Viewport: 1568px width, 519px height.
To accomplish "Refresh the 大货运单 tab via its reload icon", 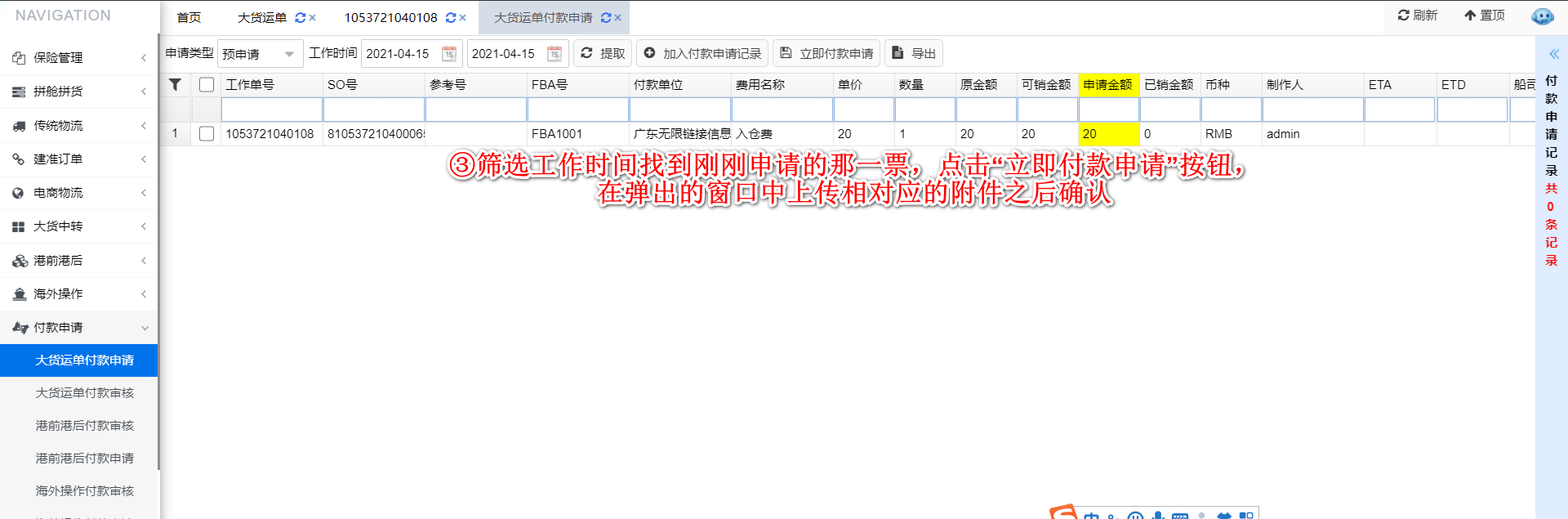I will [x=301, y=17].
